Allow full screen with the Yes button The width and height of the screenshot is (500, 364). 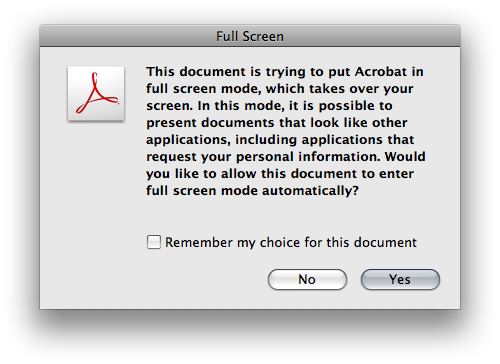pos(400,279)
